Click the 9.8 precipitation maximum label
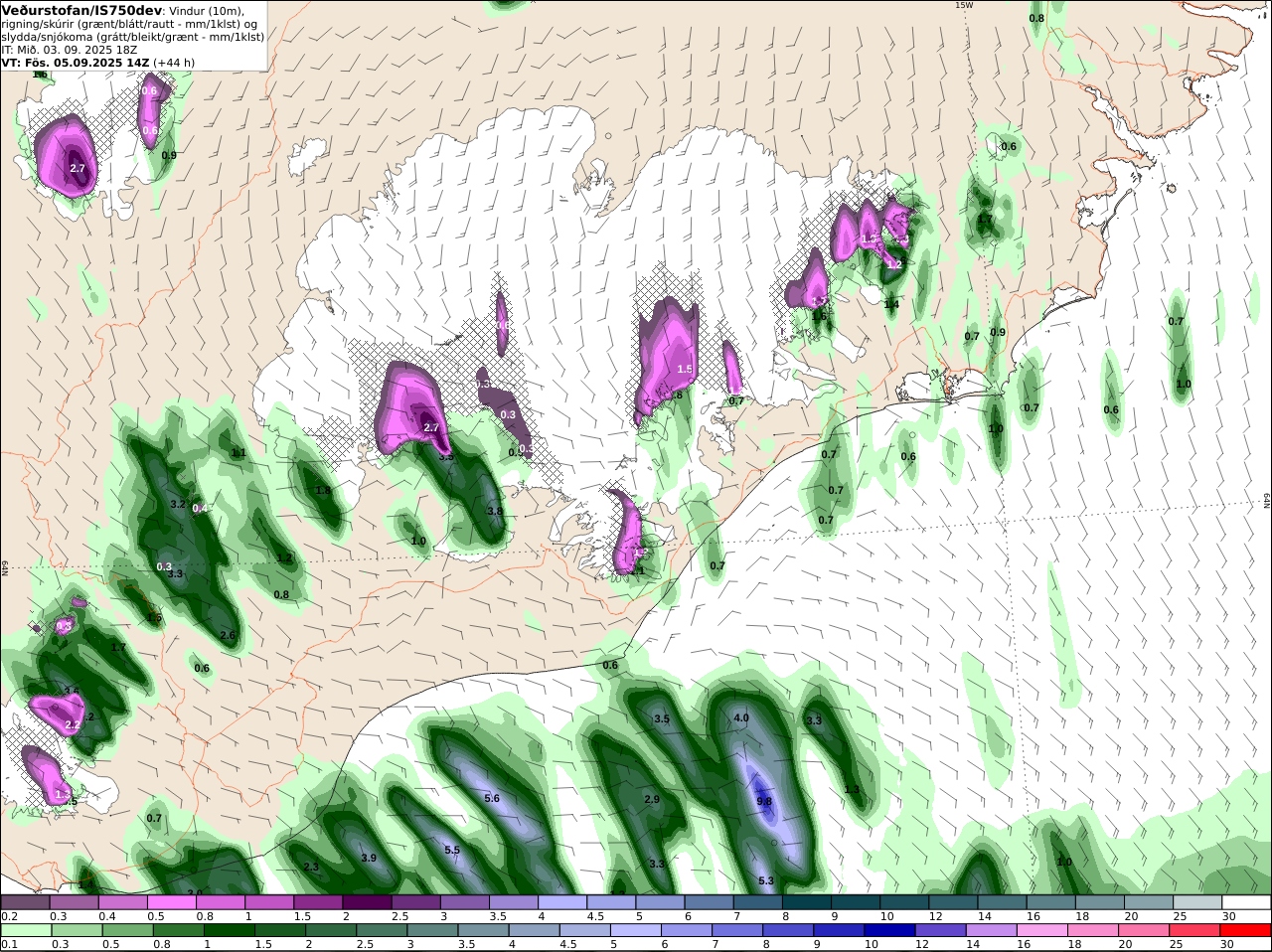 764,801
